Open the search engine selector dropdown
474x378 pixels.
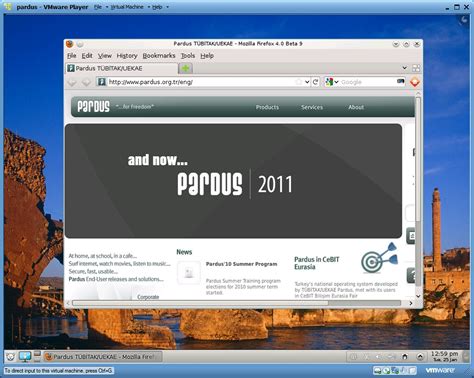coord(331,82)
